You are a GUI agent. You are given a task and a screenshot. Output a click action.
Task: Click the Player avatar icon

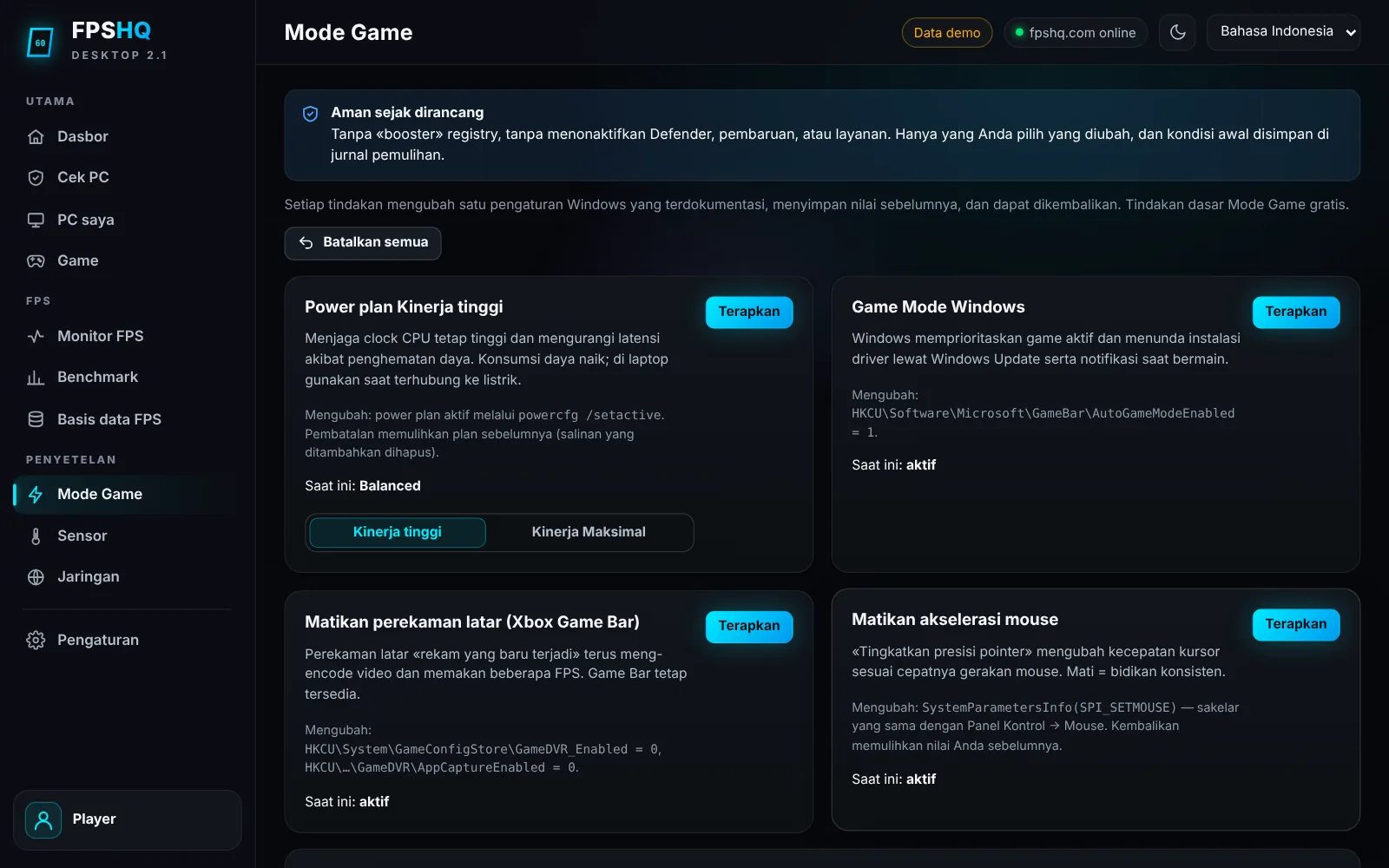click(x=43, y=819)
